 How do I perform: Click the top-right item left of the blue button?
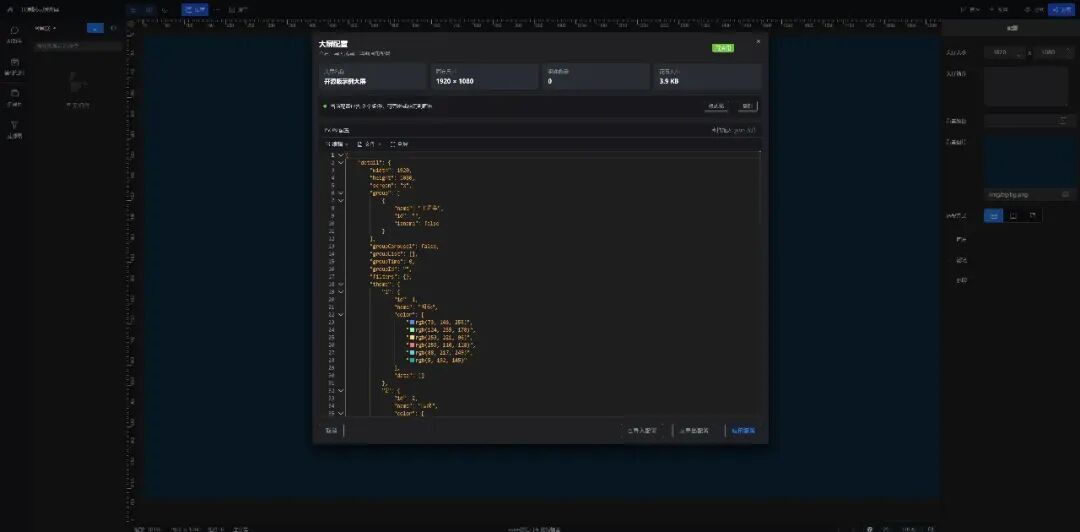click(x=1034, y=10)
